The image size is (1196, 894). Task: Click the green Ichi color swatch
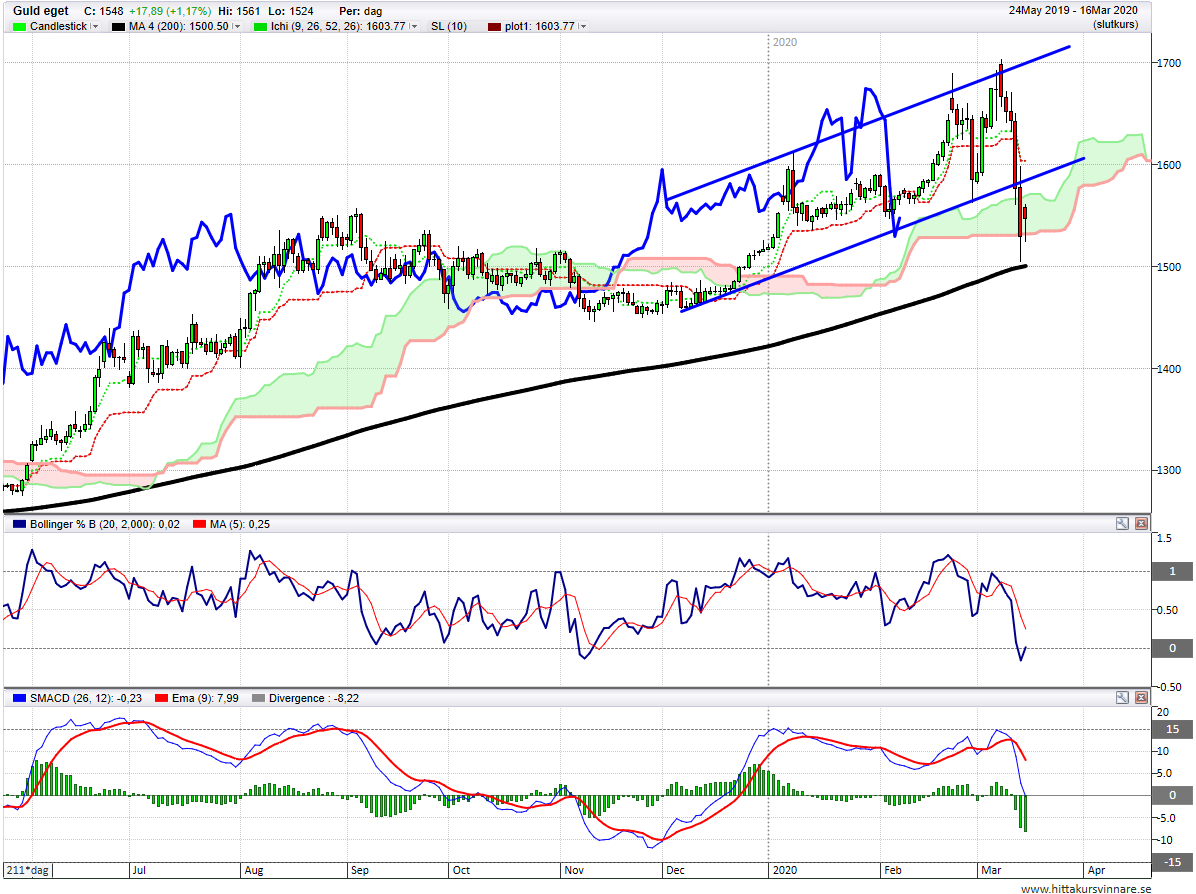[260, 27]
